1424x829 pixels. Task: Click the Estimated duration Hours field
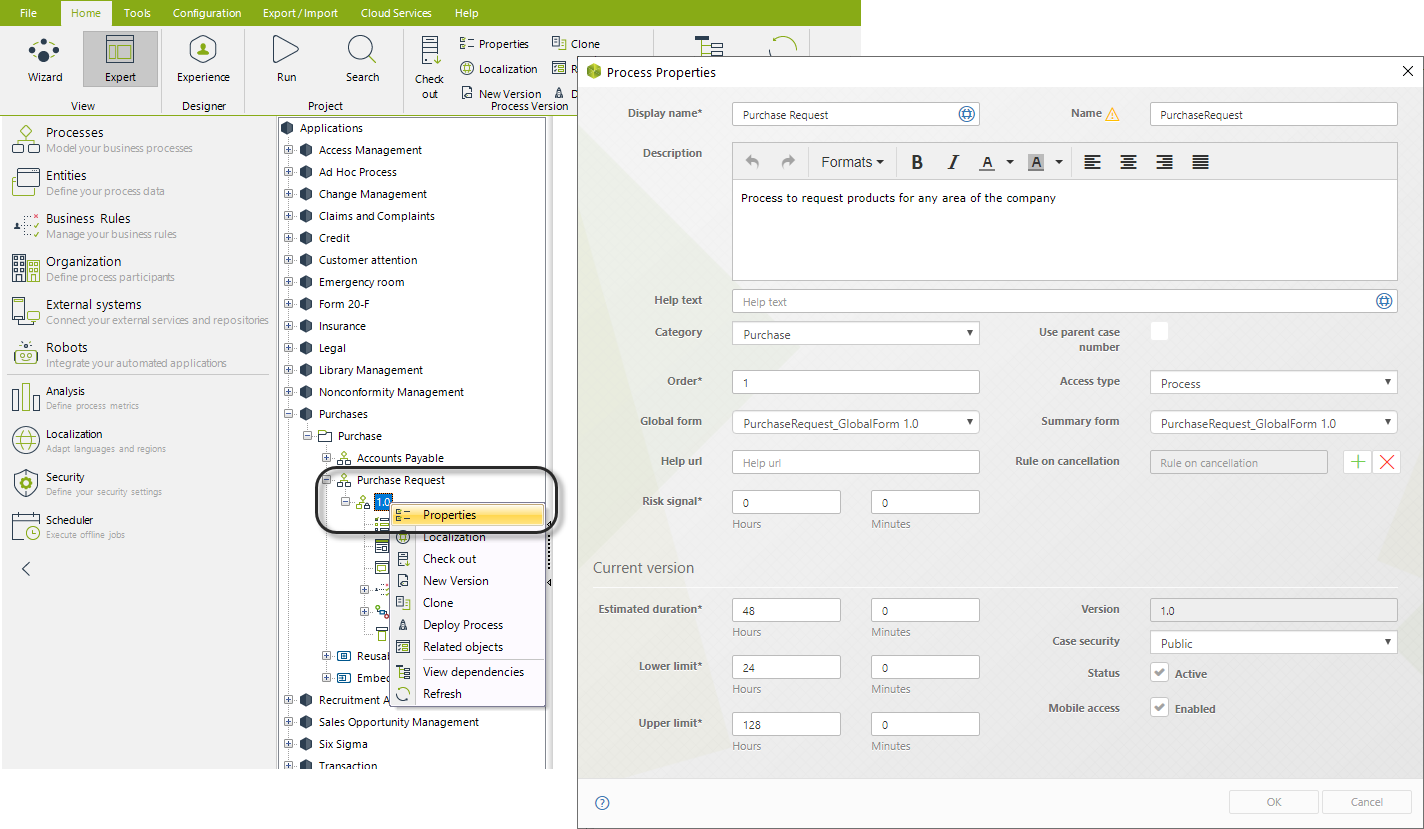tap(786, 610)
